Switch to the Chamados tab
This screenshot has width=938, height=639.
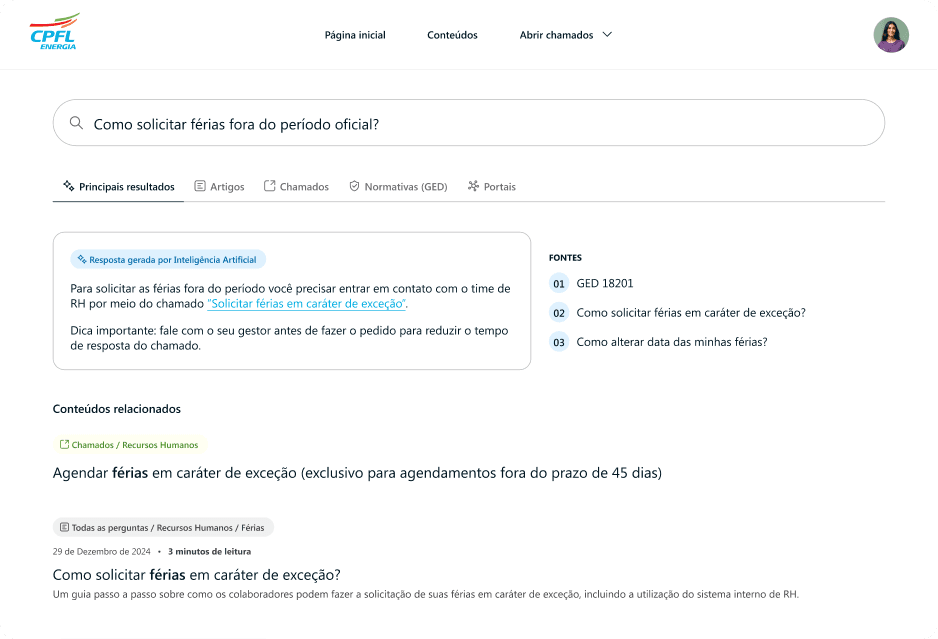point(297,187)
